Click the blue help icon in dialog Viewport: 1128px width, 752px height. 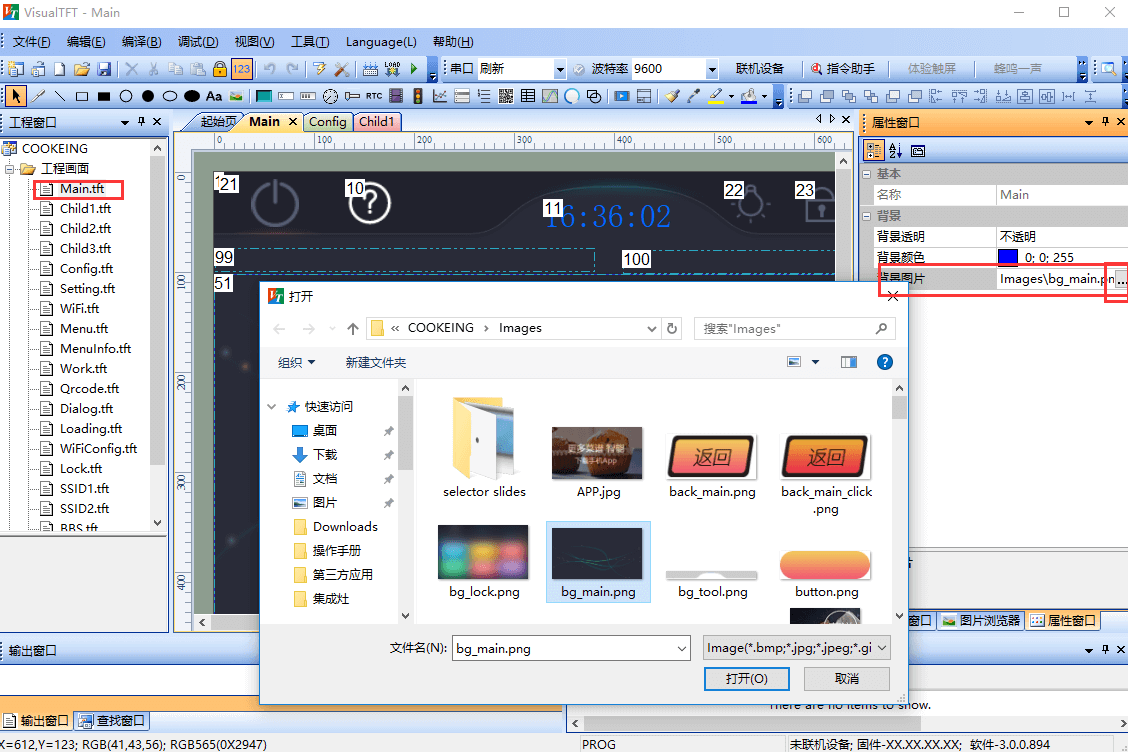(884, 362)
